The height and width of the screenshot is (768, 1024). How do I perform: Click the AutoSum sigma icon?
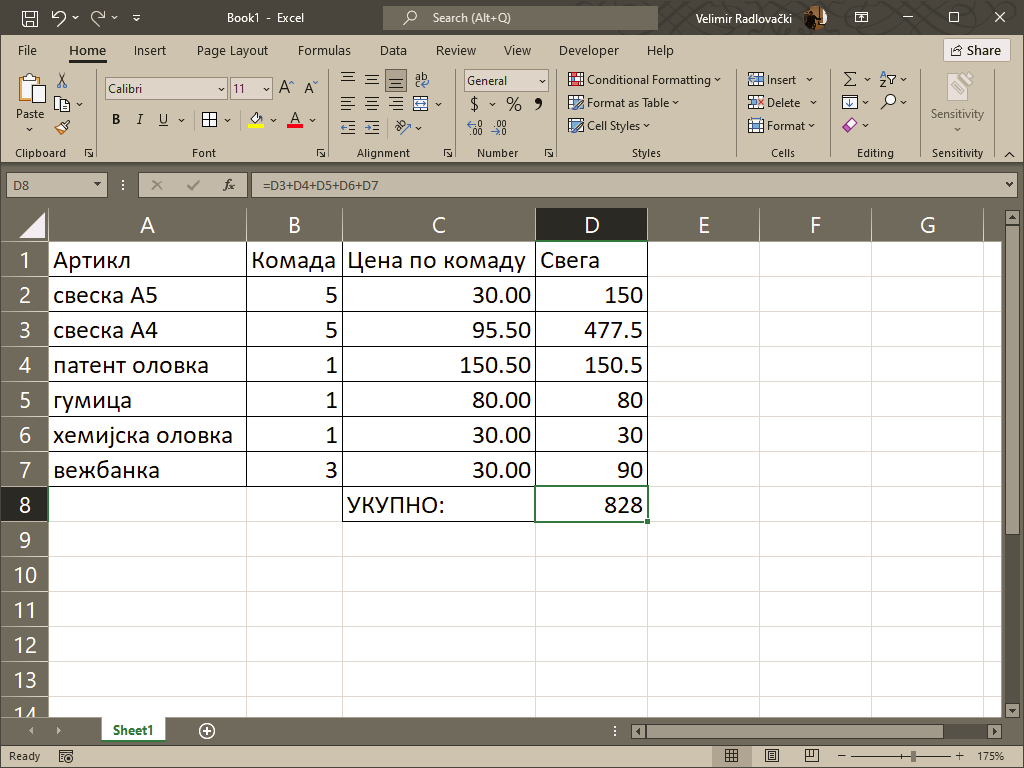coord(850,80)
